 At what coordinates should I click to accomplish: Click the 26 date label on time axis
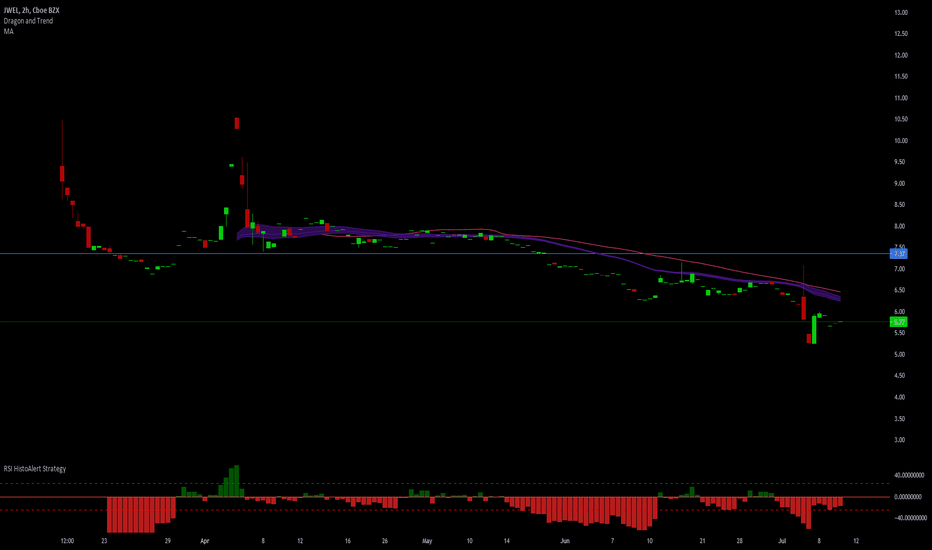point(385,541)
